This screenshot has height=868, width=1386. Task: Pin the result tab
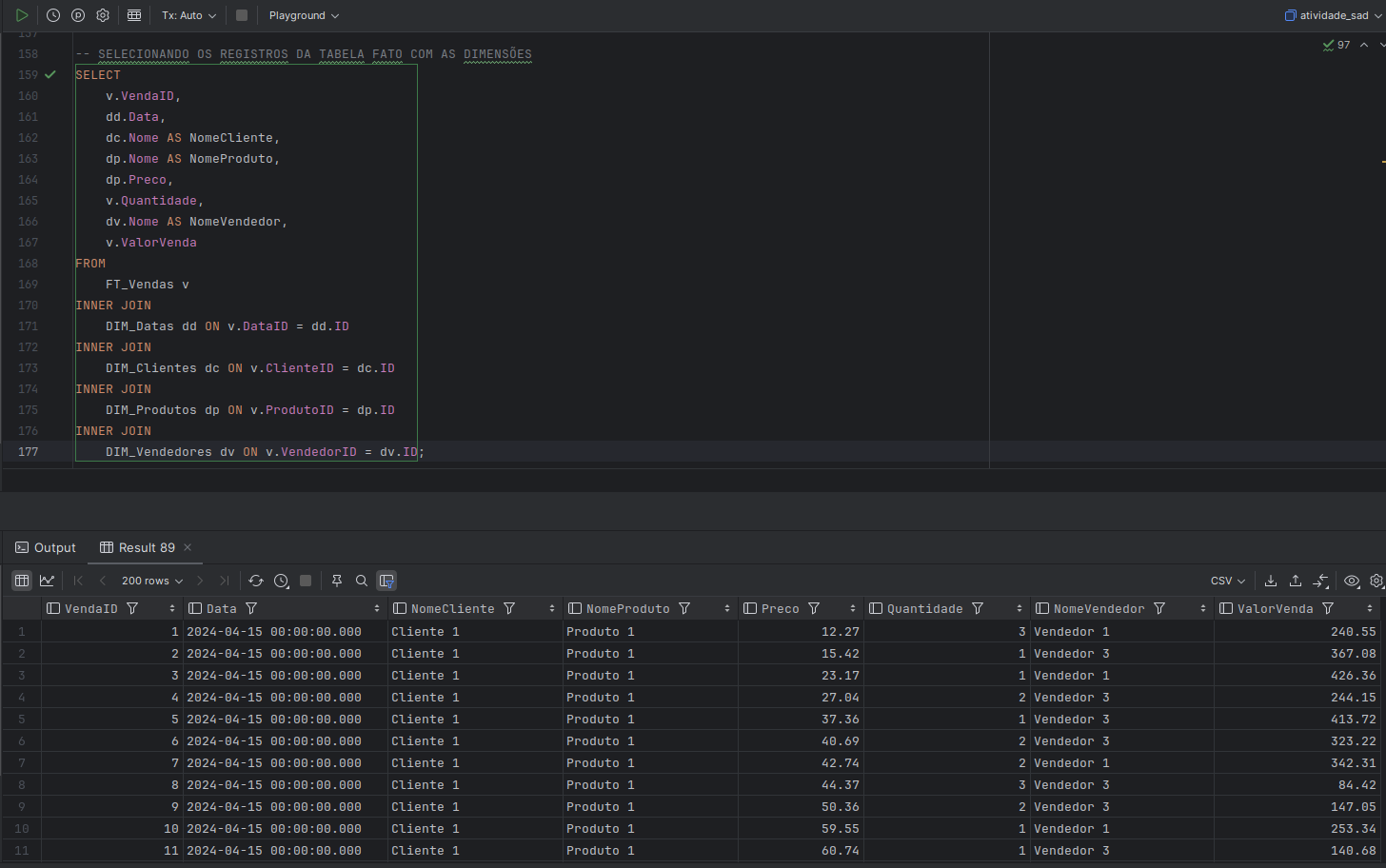(x=337, y=581)
